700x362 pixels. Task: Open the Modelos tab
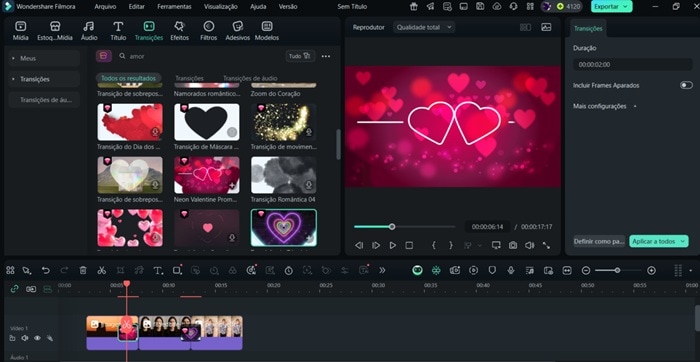(267, 31)
